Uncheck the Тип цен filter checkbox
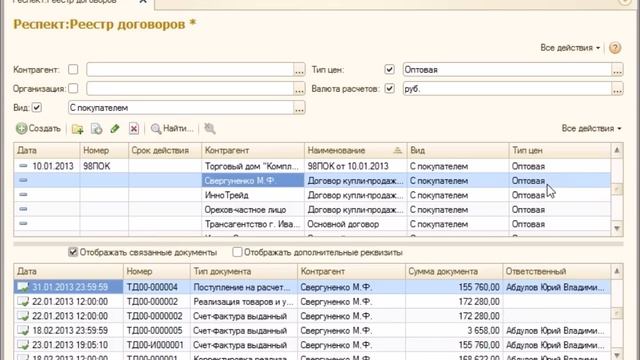The width and height of the screenshot is (640, 360). (389, 69)
